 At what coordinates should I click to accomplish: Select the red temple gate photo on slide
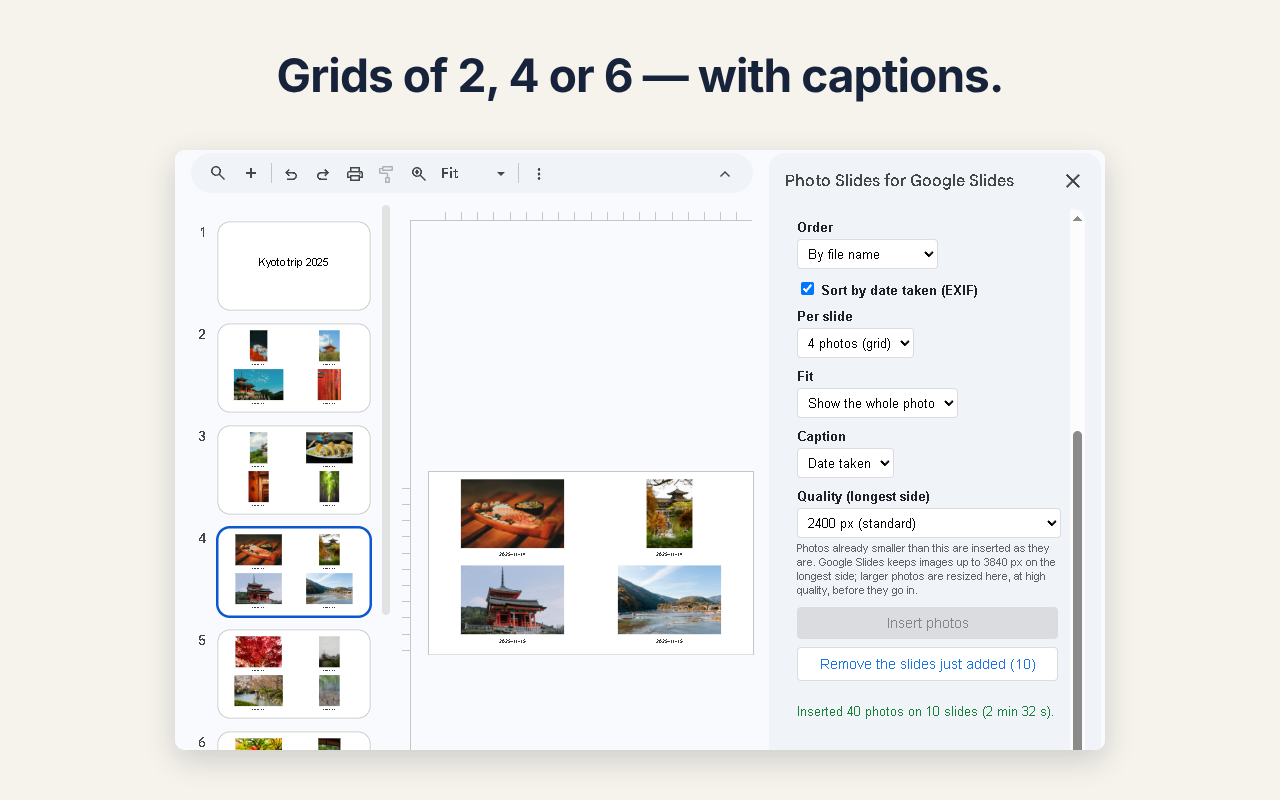[x=512, y=600]
